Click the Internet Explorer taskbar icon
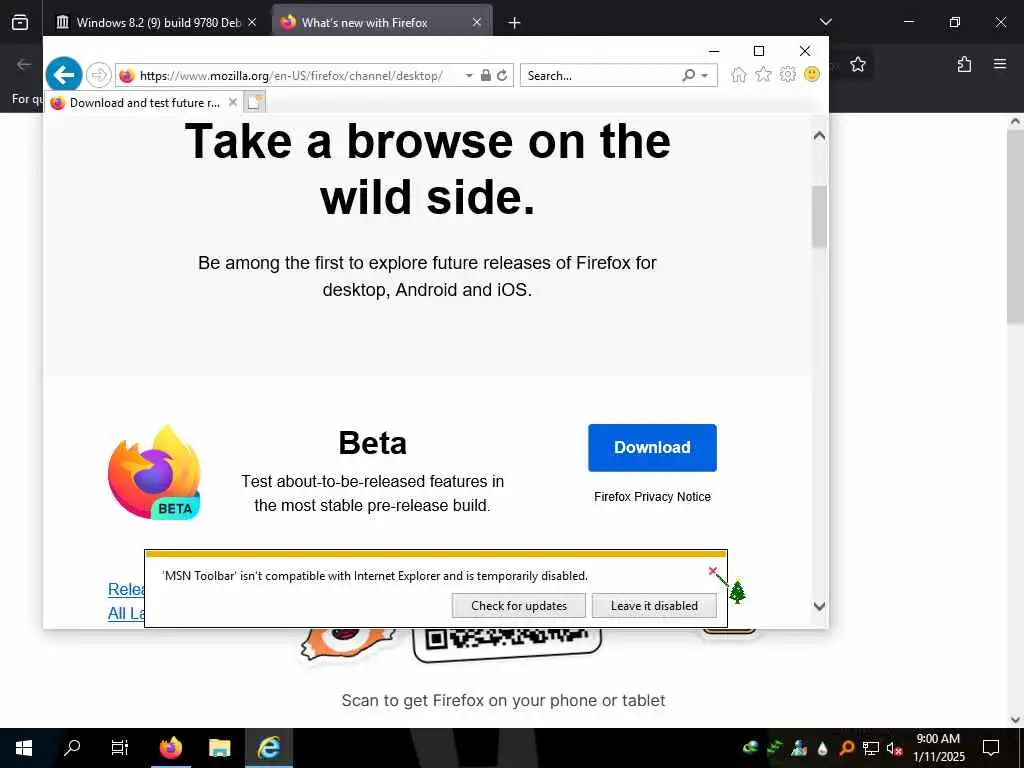 point(268,748)
